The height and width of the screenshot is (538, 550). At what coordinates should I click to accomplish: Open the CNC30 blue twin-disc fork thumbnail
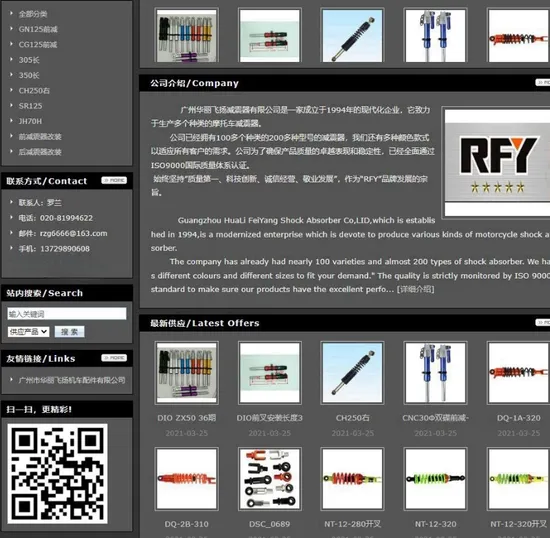435,372
